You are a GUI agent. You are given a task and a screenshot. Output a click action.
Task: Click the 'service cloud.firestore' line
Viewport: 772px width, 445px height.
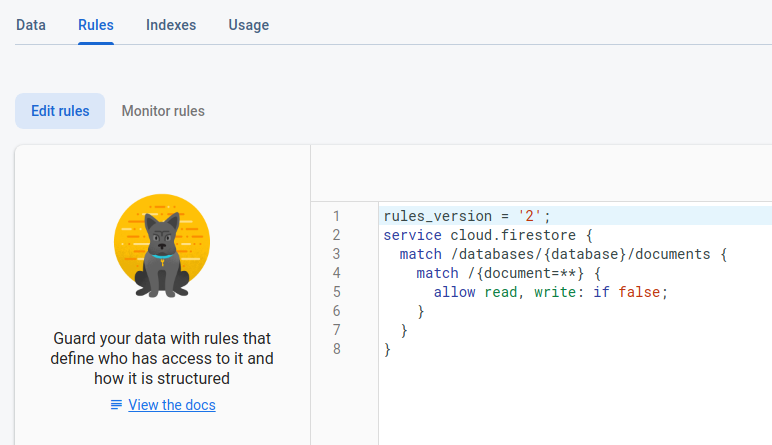(x=488, y=235)
